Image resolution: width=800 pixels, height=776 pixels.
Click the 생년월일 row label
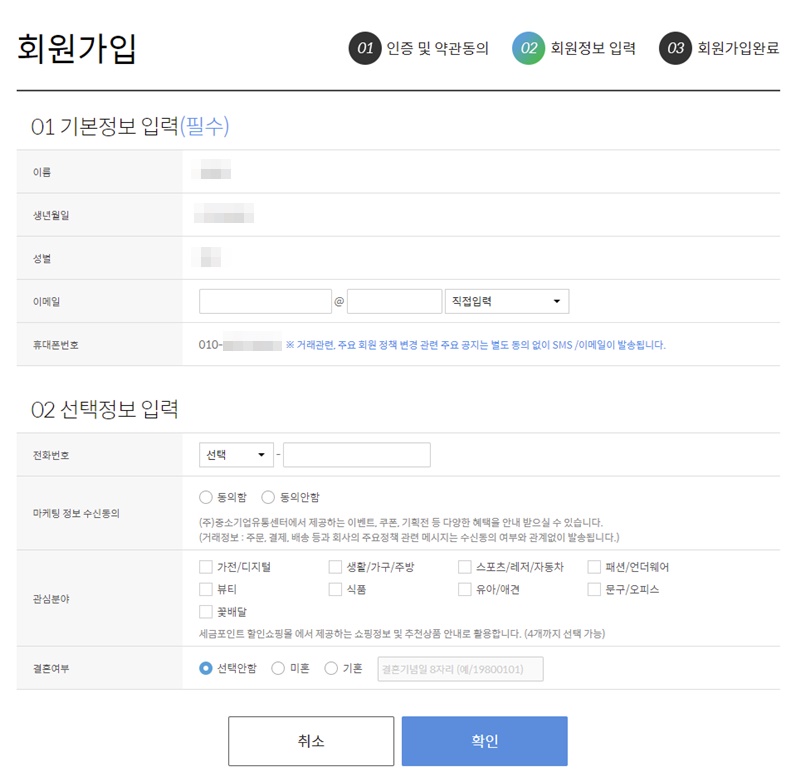coord(51,215)
